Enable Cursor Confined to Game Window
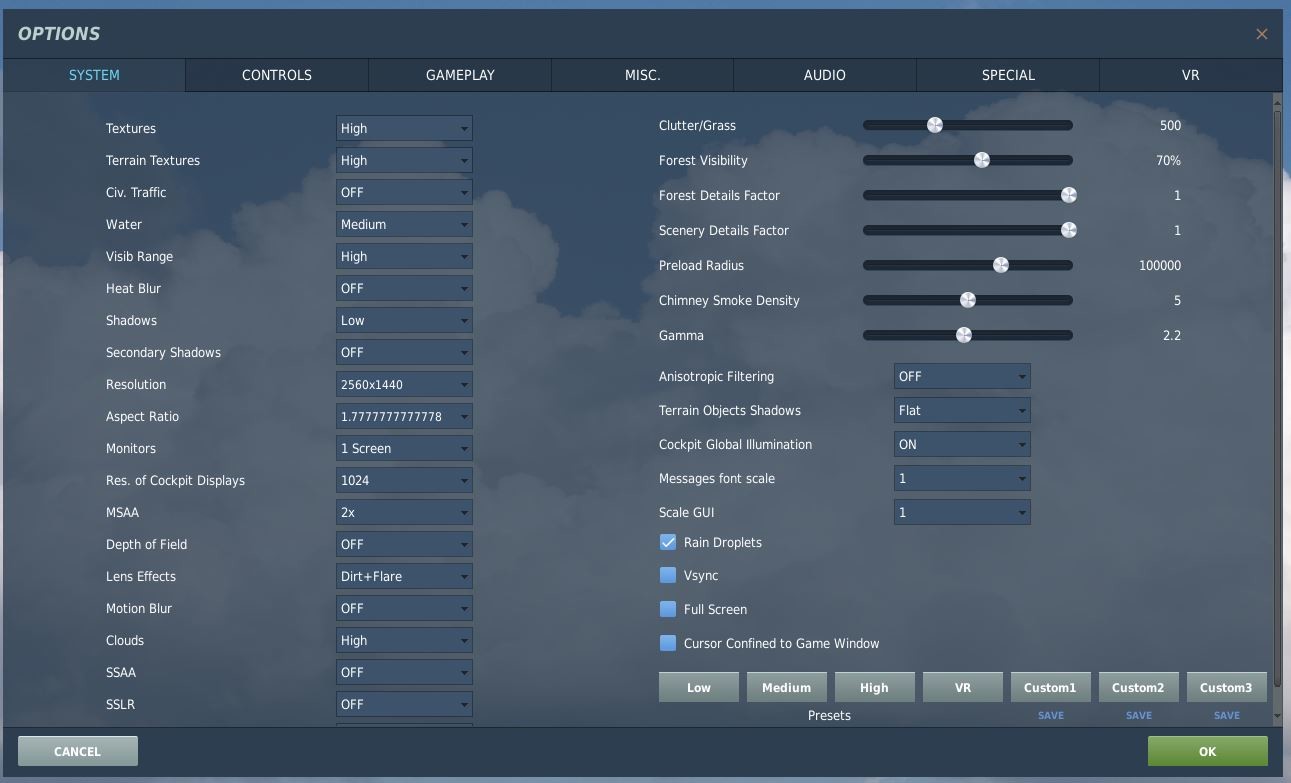The image size is (1291, 783). 668,643
